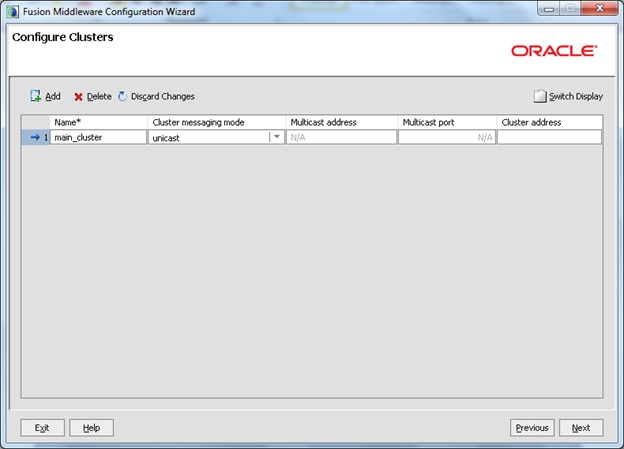Click the Multicast address N/A field
Viewport: 624px width, 449px height.
[x=341, y=137]
